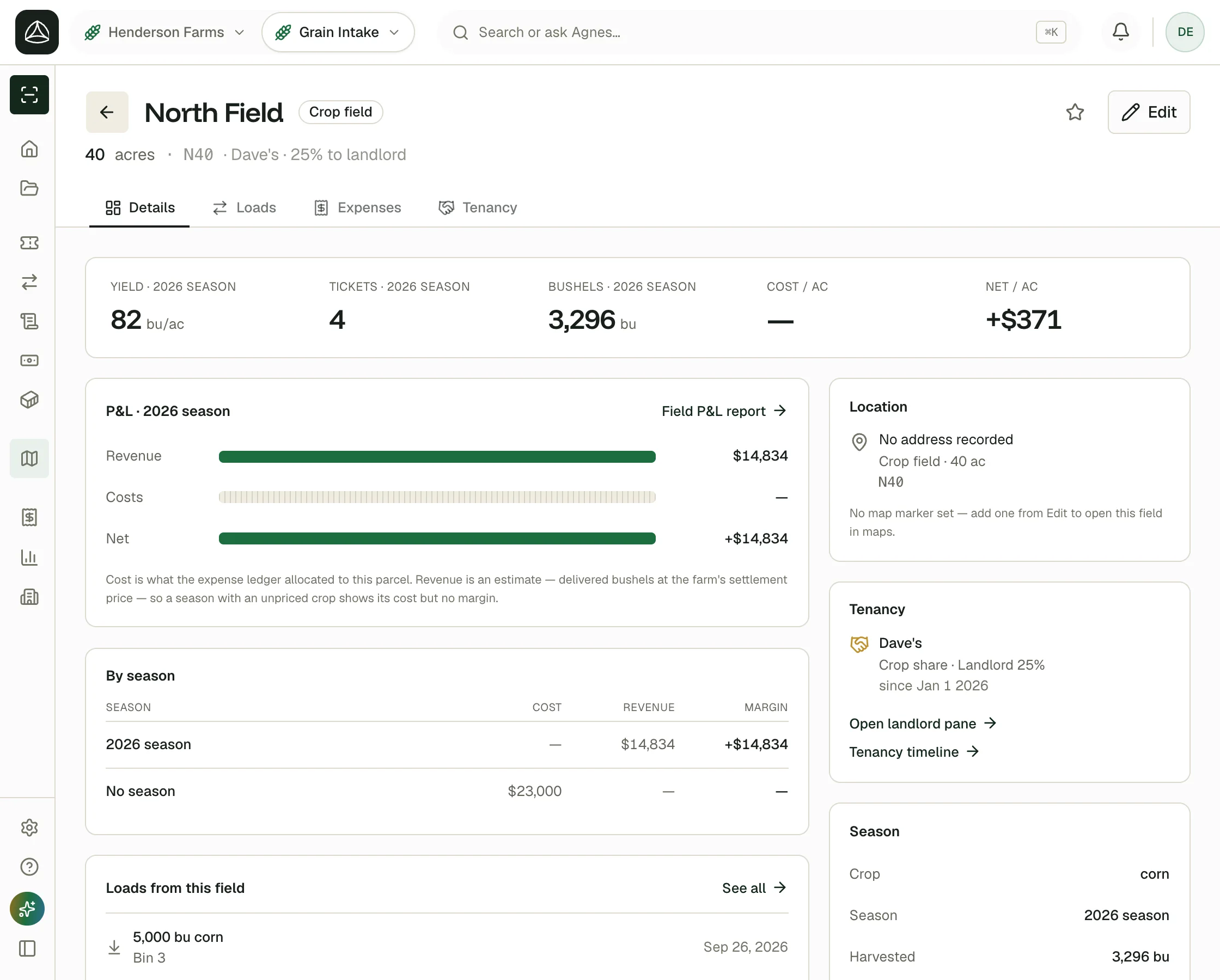Screen dimensions: 1220x980
Task: Open the settings gear icon
Action: tap(29, 828)
